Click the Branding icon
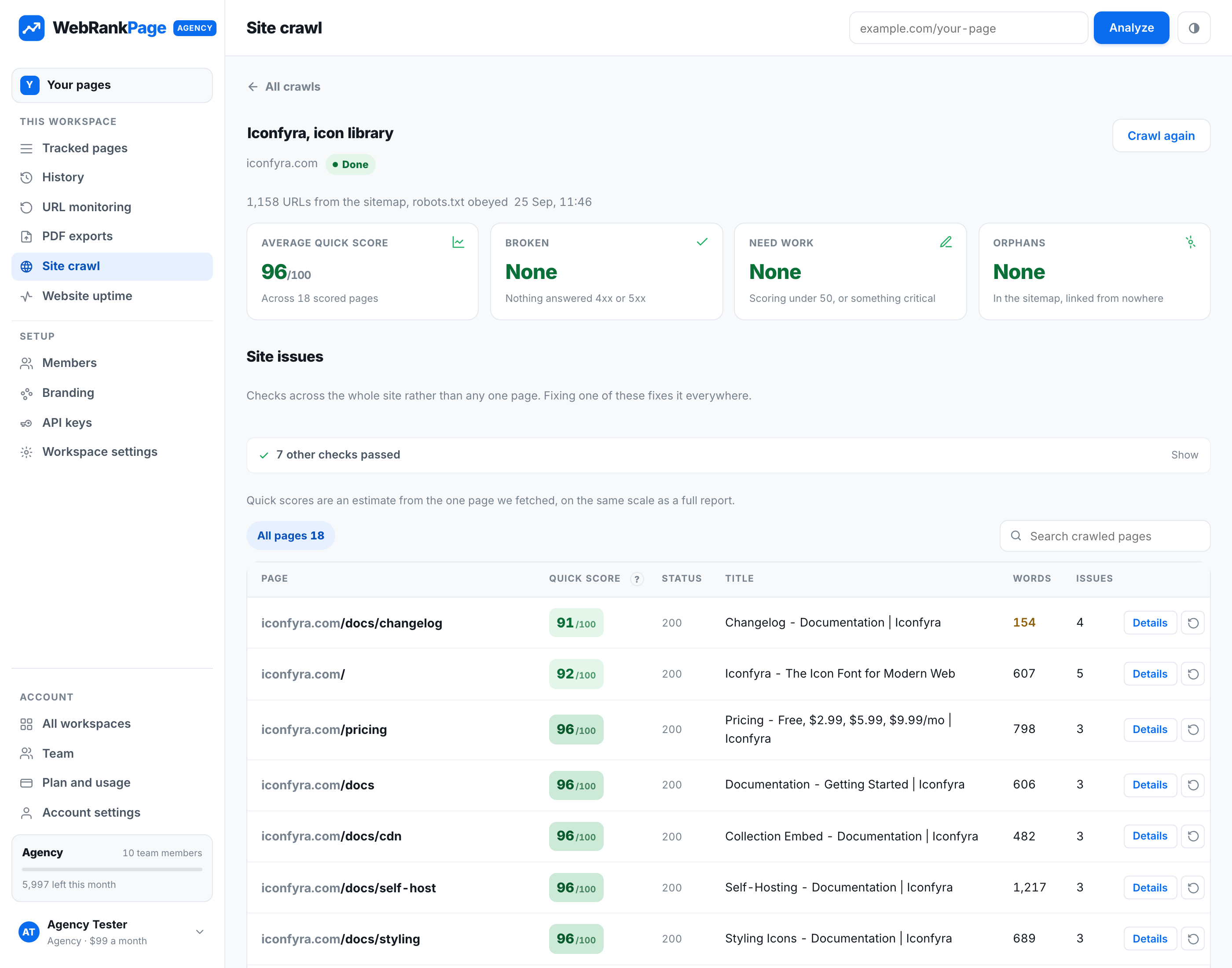This screenshot has height=968, width=1232. coord(27,393)
